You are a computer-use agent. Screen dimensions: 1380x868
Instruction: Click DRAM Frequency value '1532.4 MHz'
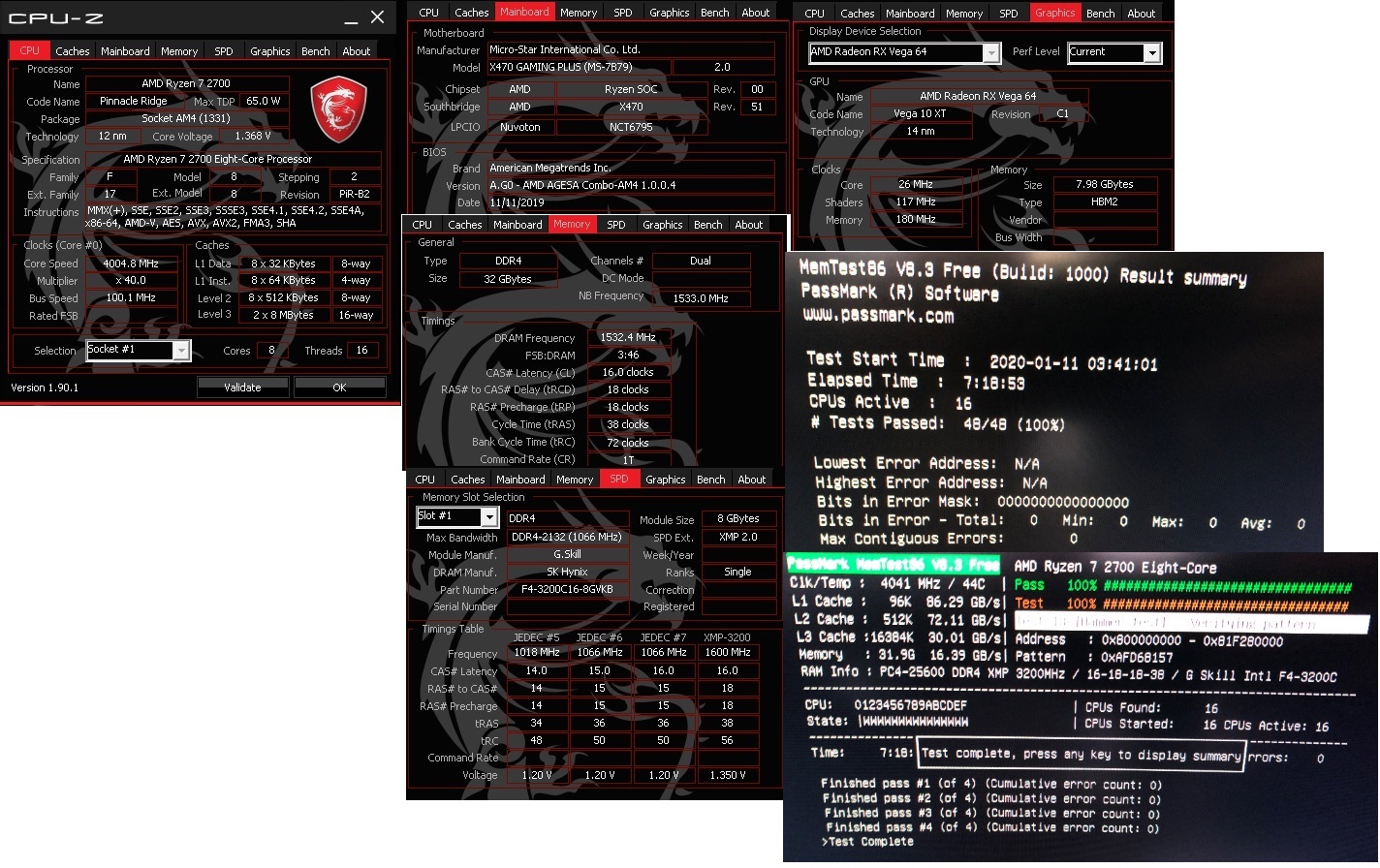coord(628,337)
